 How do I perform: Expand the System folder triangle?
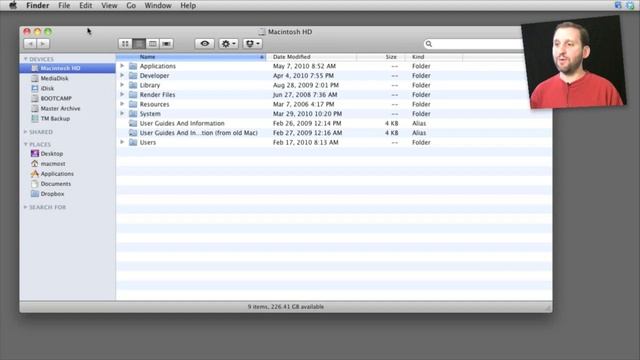click(x=122, y=113)
